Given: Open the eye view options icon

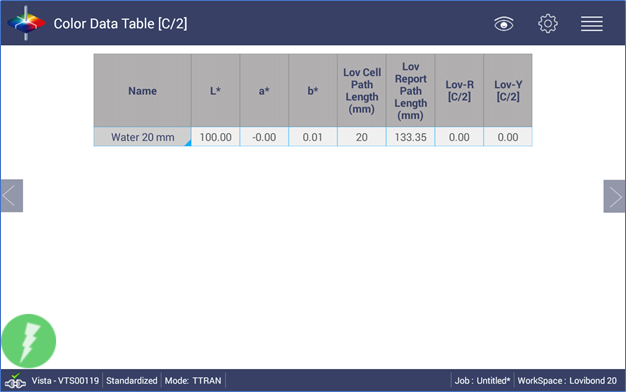Looking at the screenshot, I should coord(503,24).
